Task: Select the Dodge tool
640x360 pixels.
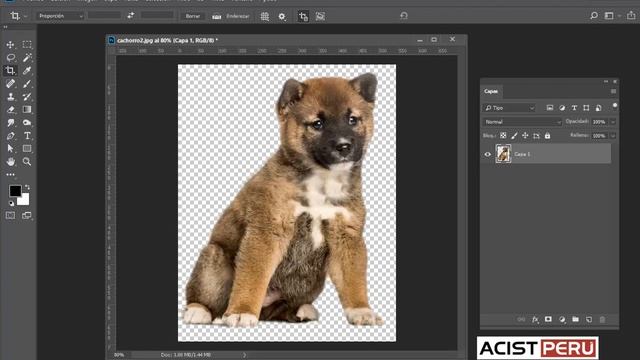Action: point(27,122)
